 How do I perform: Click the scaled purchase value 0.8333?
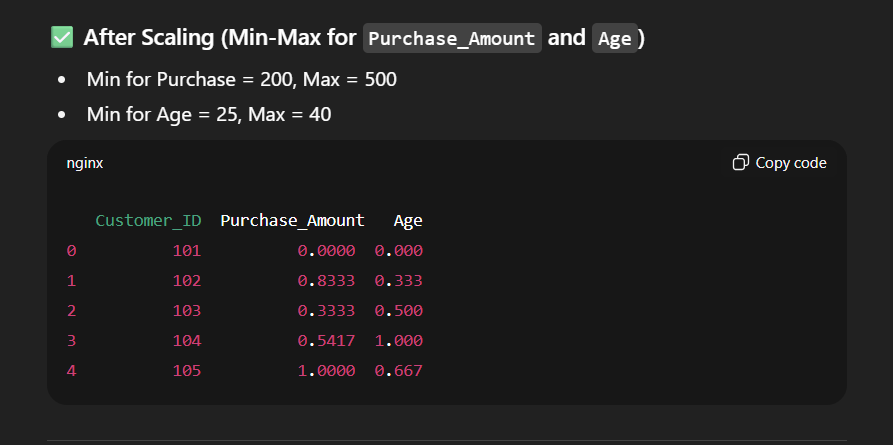(x=326, y=281)
